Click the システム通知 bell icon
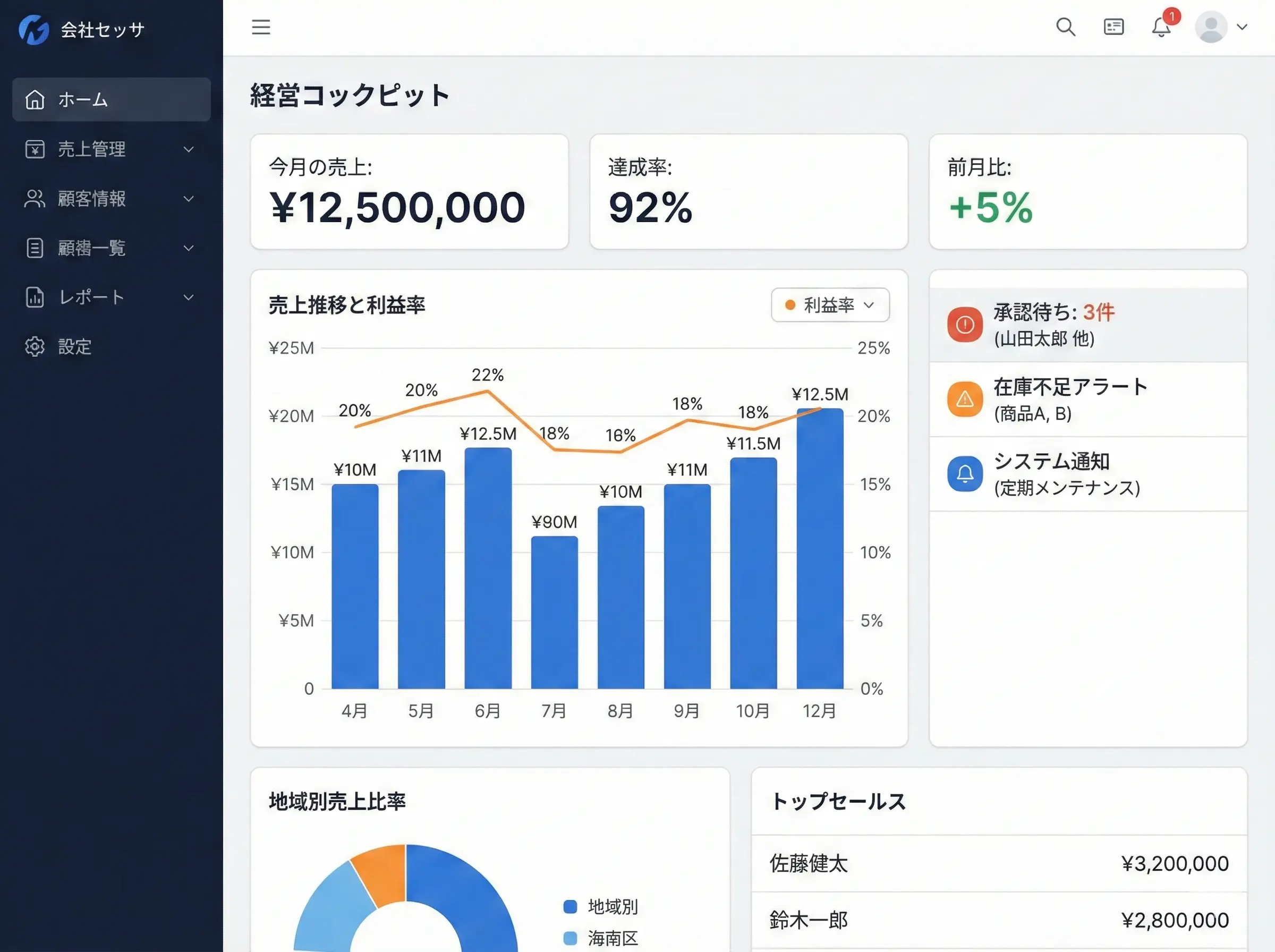 [964, 474]
